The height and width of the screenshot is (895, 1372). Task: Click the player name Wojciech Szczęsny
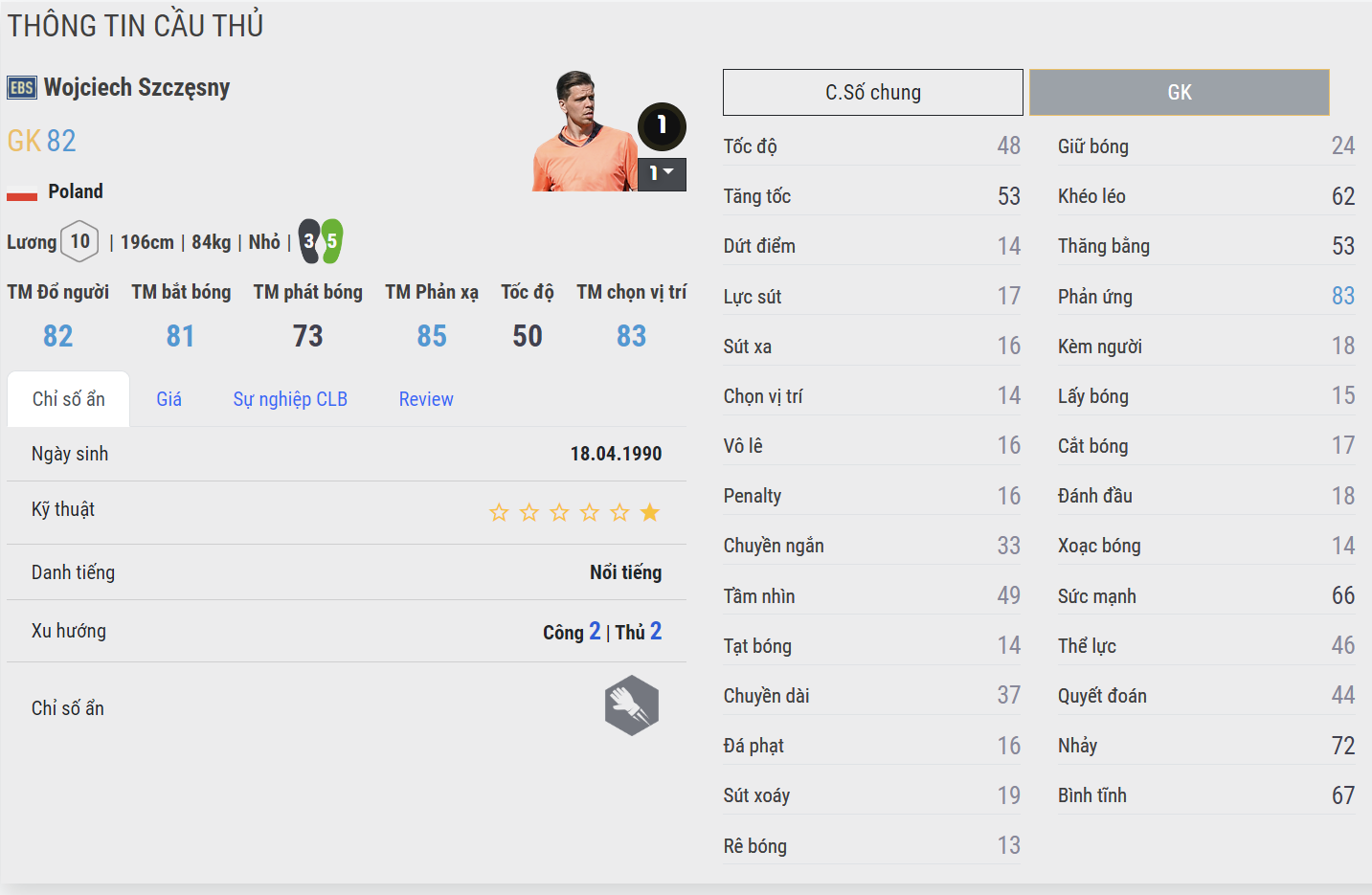pos(137,88)
